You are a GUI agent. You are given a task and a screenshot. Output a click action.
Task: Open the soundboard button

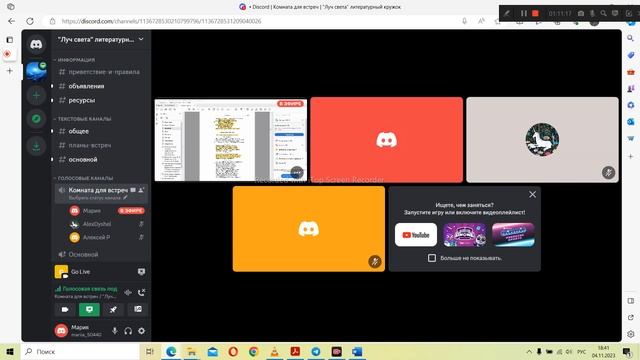coord(138,309)
